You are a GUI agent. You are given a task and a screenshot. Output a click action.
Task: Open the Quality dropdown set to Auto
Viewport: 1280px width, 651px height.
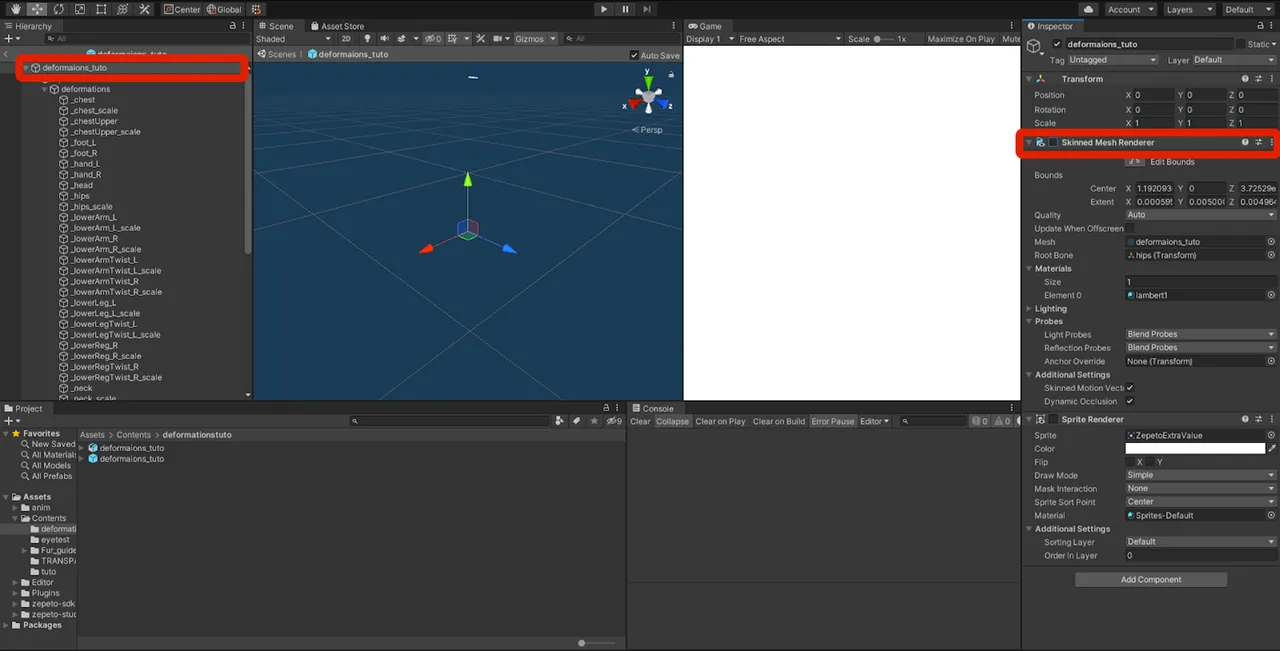click(1198, 214)
